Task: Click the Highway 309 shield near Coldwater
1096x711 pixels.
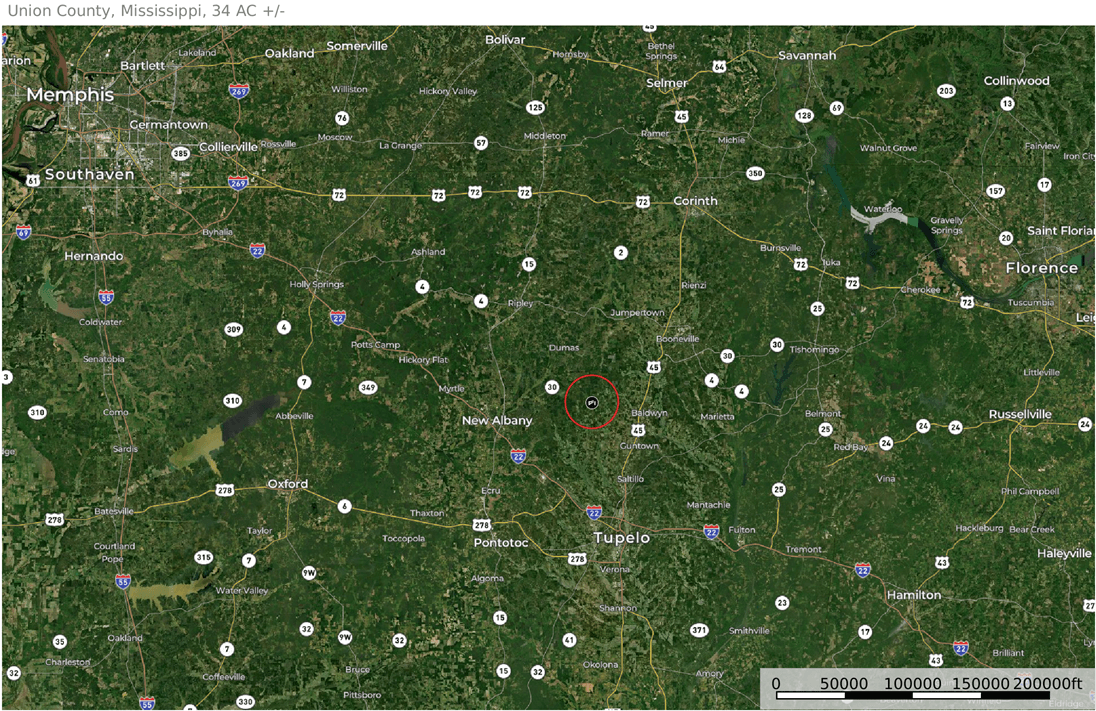Action: (234, 329)
